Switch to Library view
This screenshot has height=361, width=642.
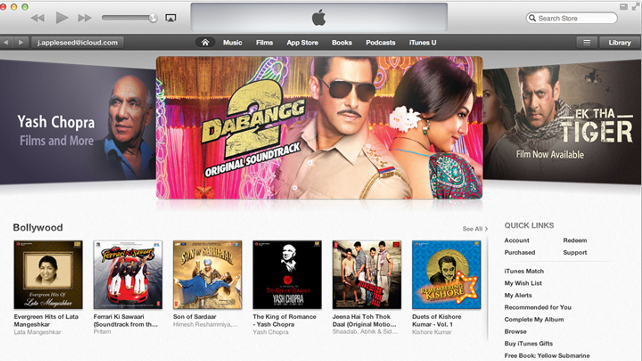tap(619, 42)
